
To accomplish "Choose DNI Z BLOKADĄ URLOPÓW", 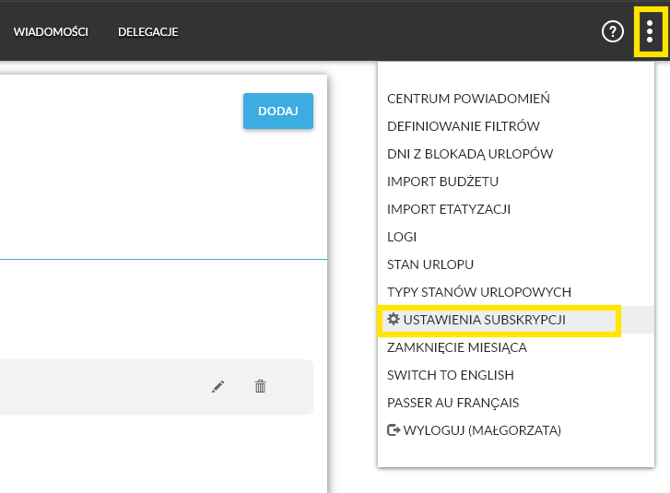I will click(470, 154).
